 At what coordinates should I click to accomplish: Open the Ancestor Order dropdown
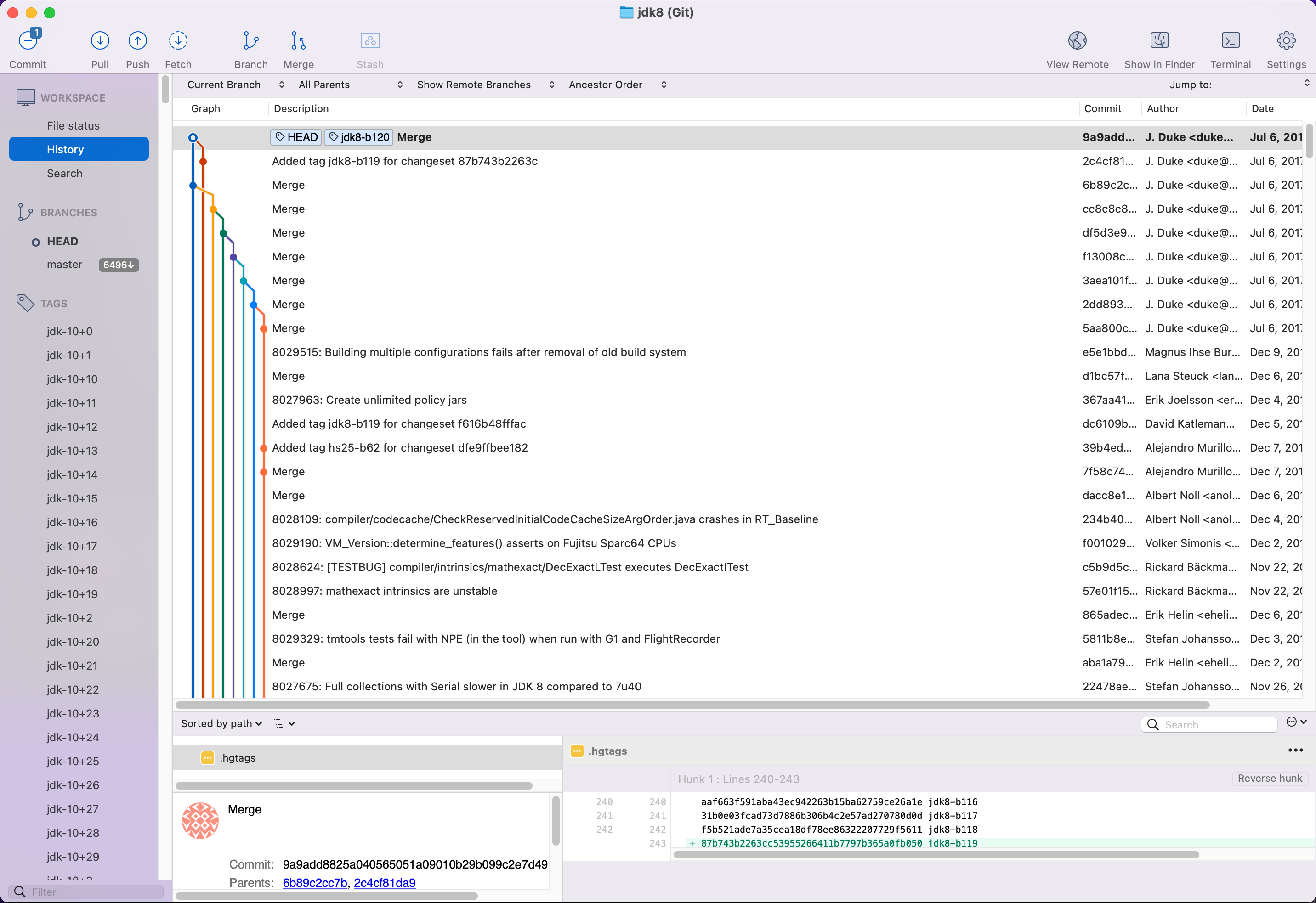(x=617, y=85)
